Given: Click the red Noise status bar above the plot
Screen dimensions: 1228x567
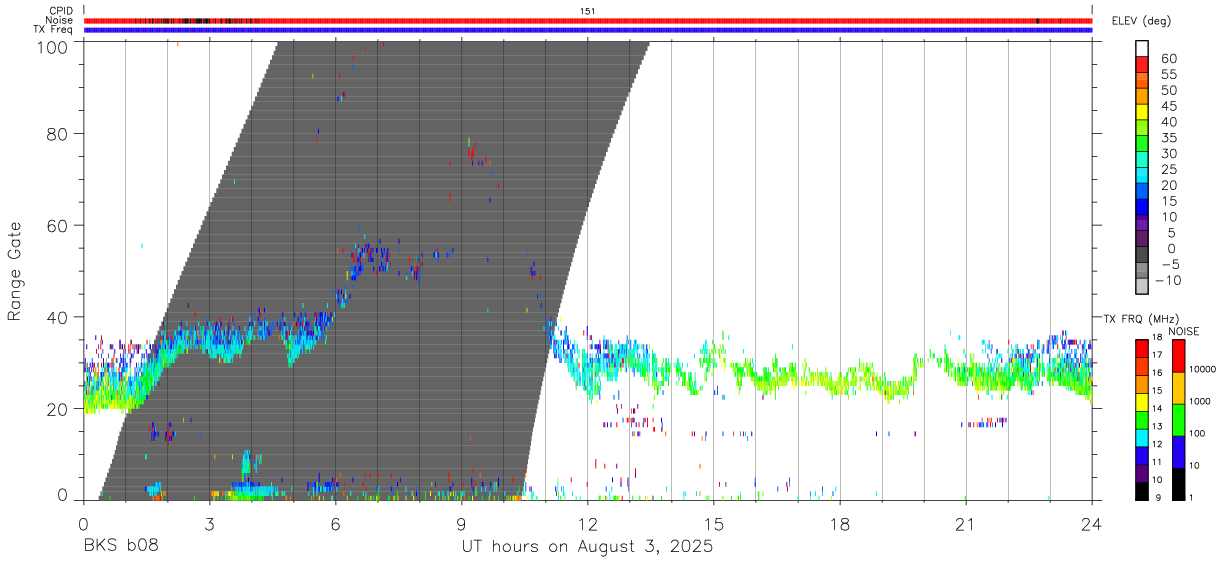Looking at the screenshot, I should (588, 20).
